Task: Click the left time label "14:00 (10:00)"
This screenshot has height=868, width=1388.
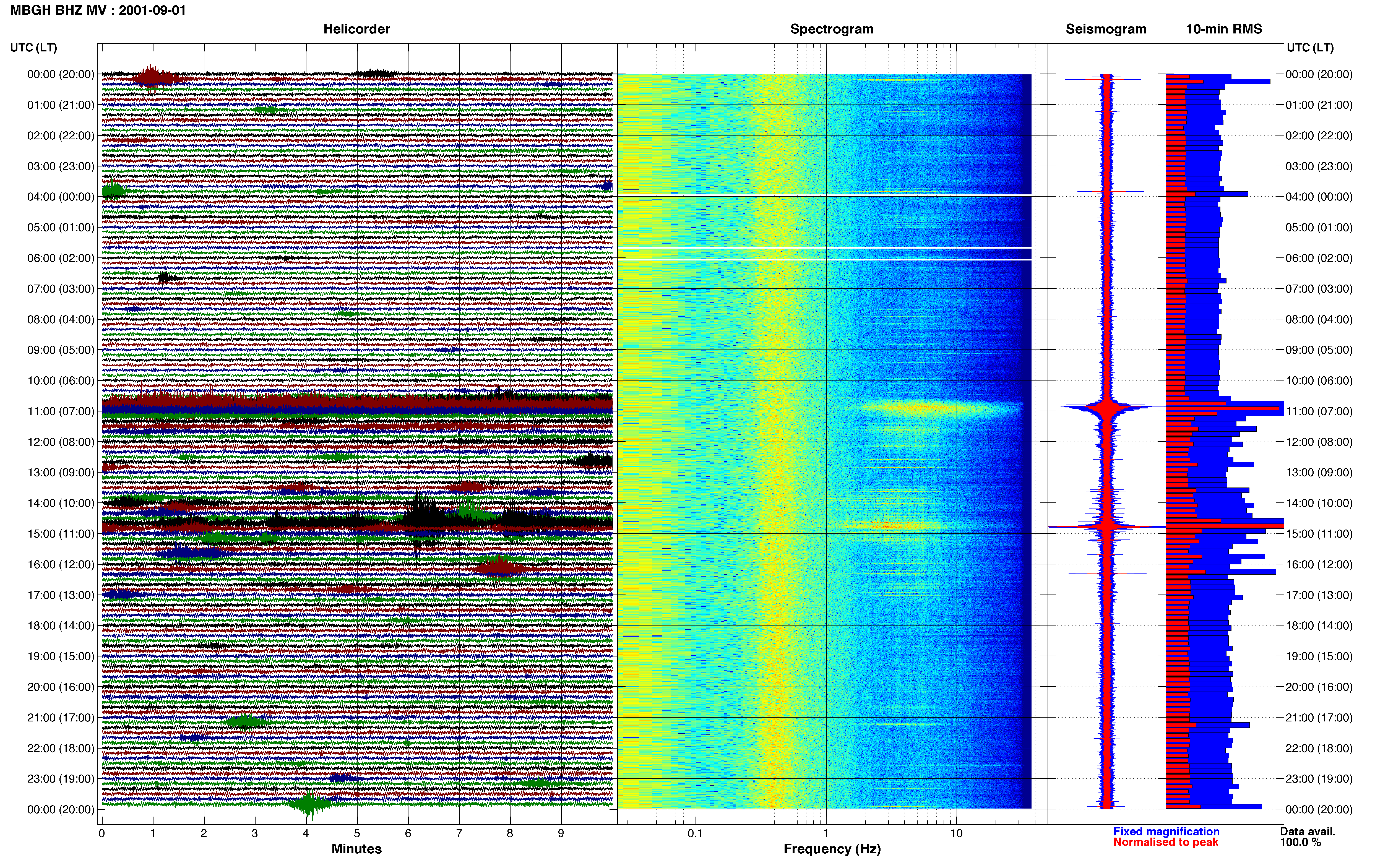Action: (61, 504)
